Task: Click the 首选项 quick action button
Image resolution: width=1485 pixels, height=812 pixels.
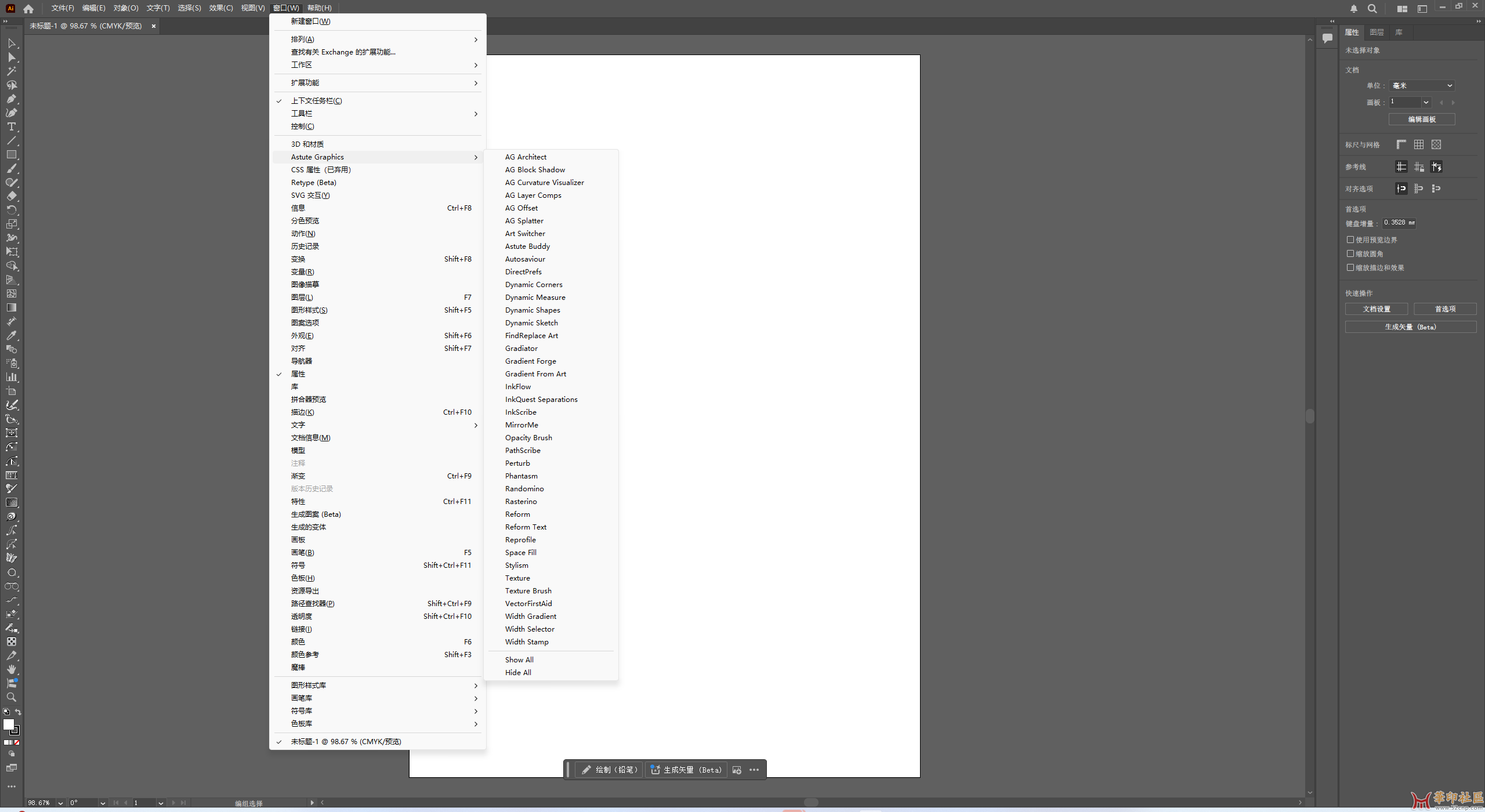Action: coord(1445,309)
